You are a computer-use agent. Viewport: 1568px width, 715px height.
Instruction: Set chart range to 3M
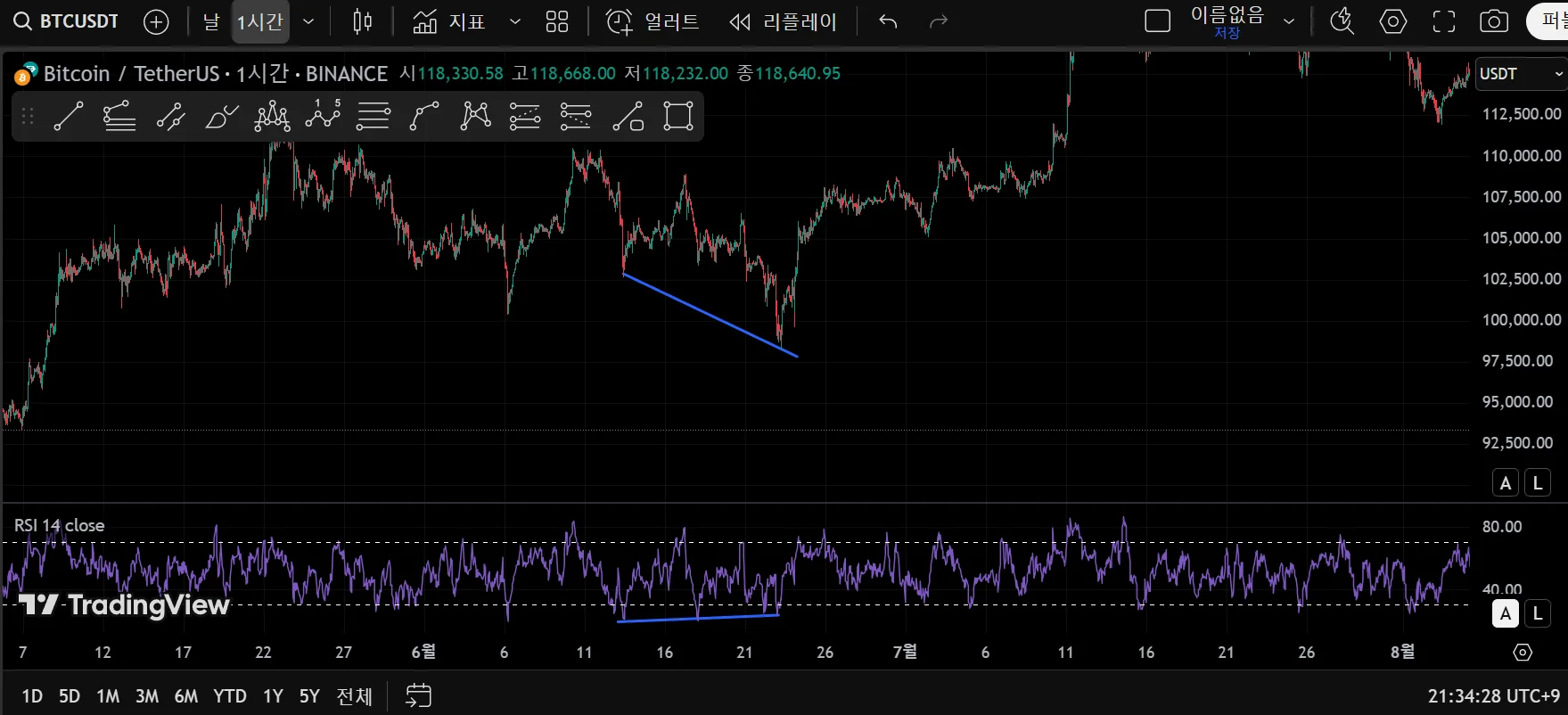[147, 696]
